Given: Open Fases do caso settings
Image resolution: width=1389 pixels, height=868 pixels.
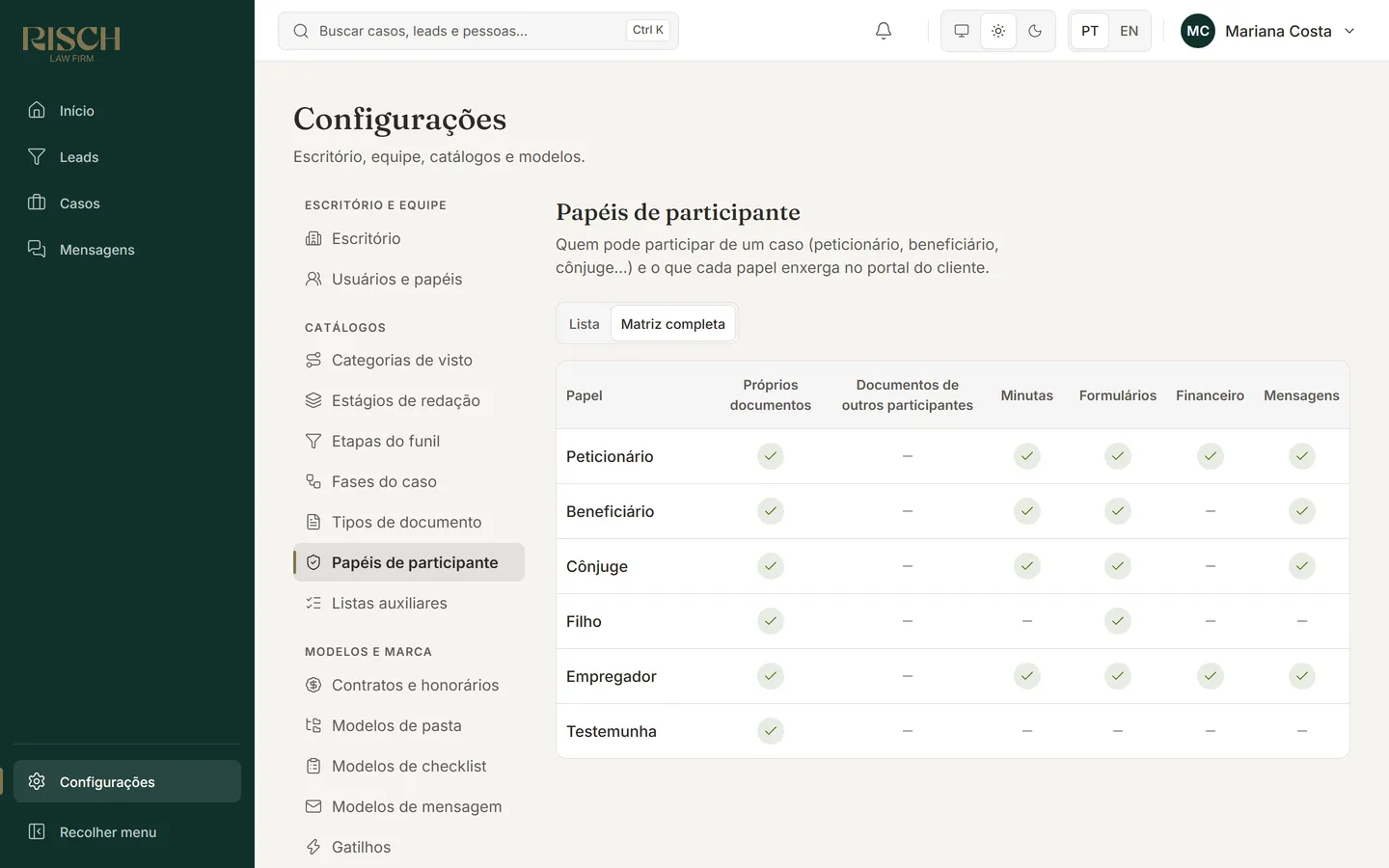Looking at the screenshot, I should [409, 481].
